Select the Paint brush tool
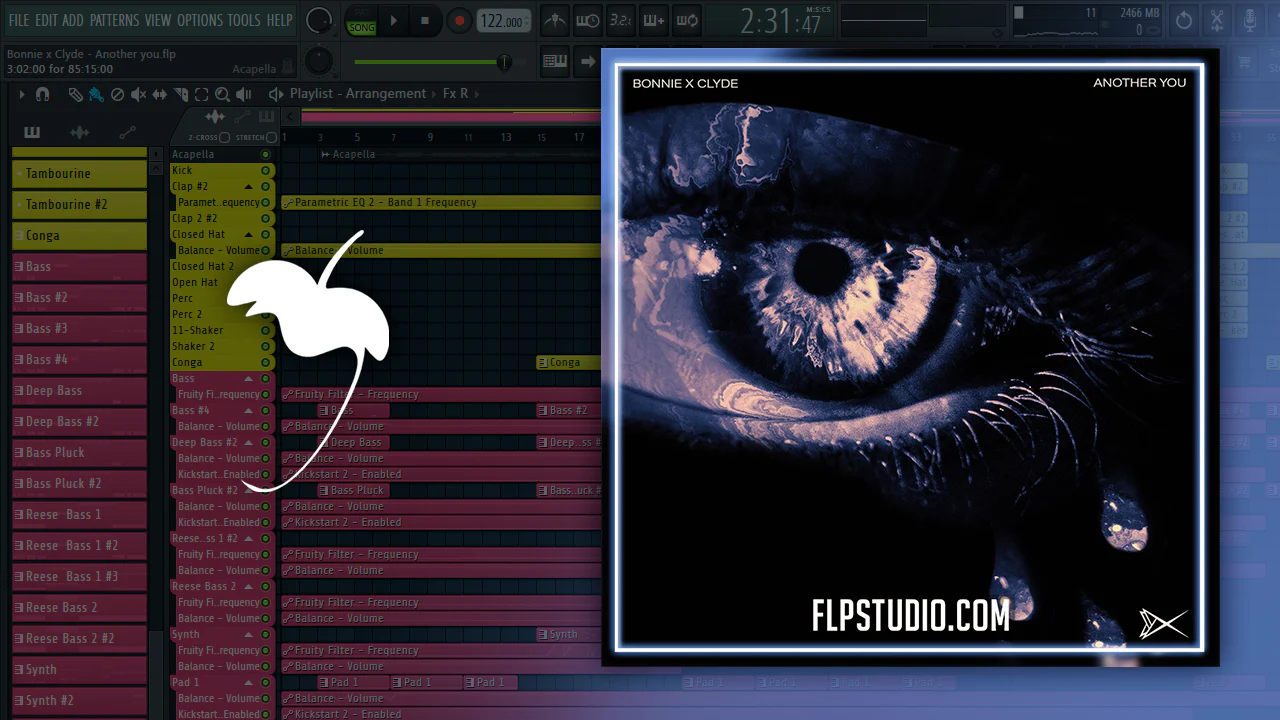This screenshot has width=1280, height=720. click(96, 94)
